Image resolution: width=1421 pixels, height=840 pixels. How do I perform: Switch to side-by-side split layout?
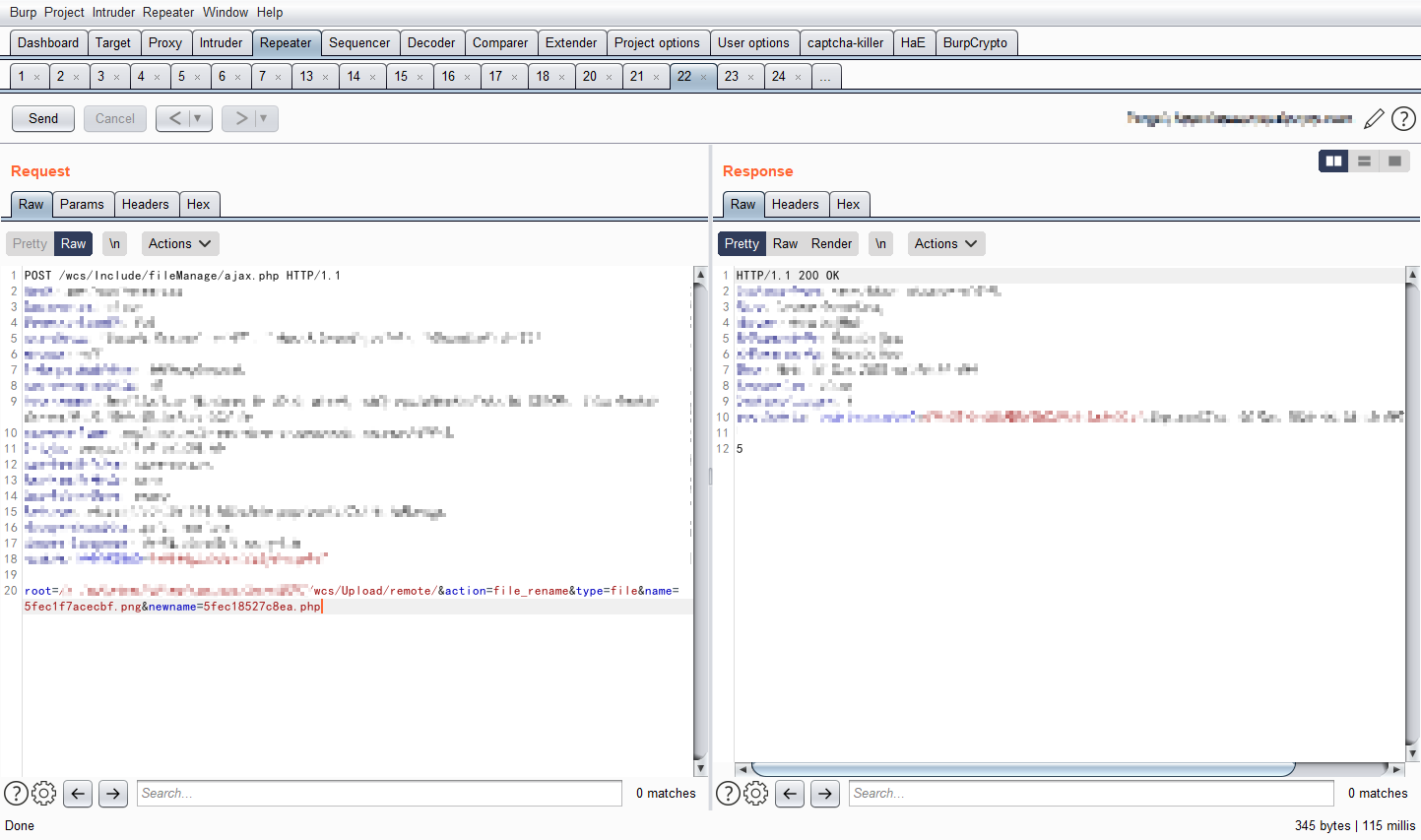pyautogui.click(x=1334, y=161)
